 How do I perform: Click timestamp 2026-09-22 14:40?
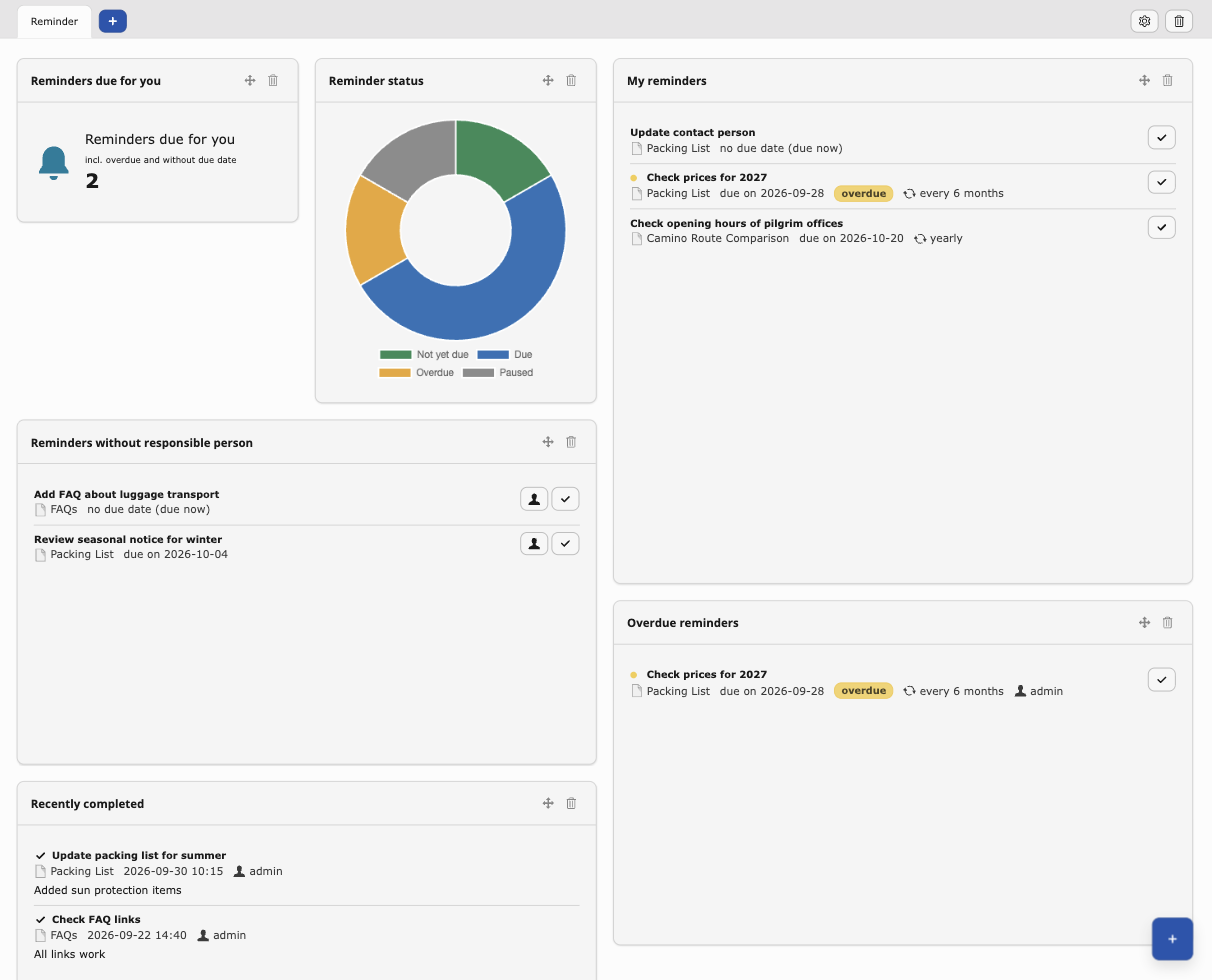137,936
